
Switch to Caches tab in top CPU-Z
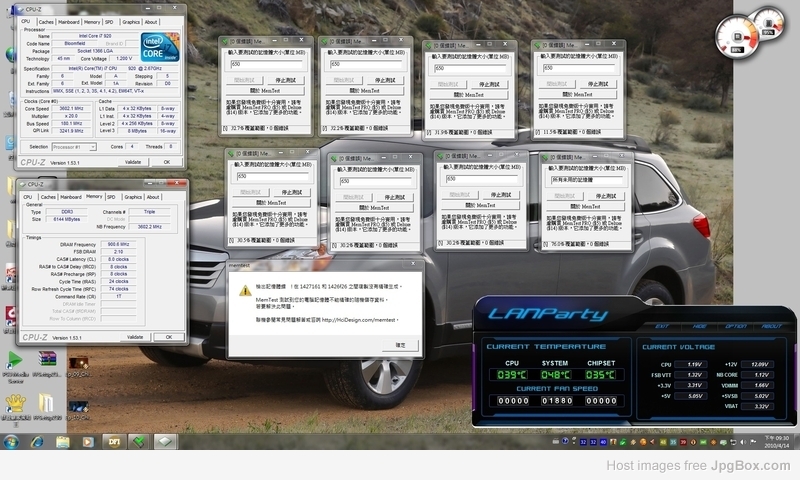pyautogui.click(x=46, y=21)
